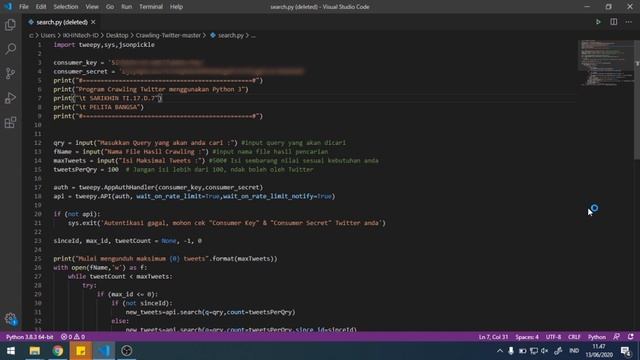Open the File menu
Image resolution: width=640 pixels, height=360 pixels.
[x=24, y=7]
